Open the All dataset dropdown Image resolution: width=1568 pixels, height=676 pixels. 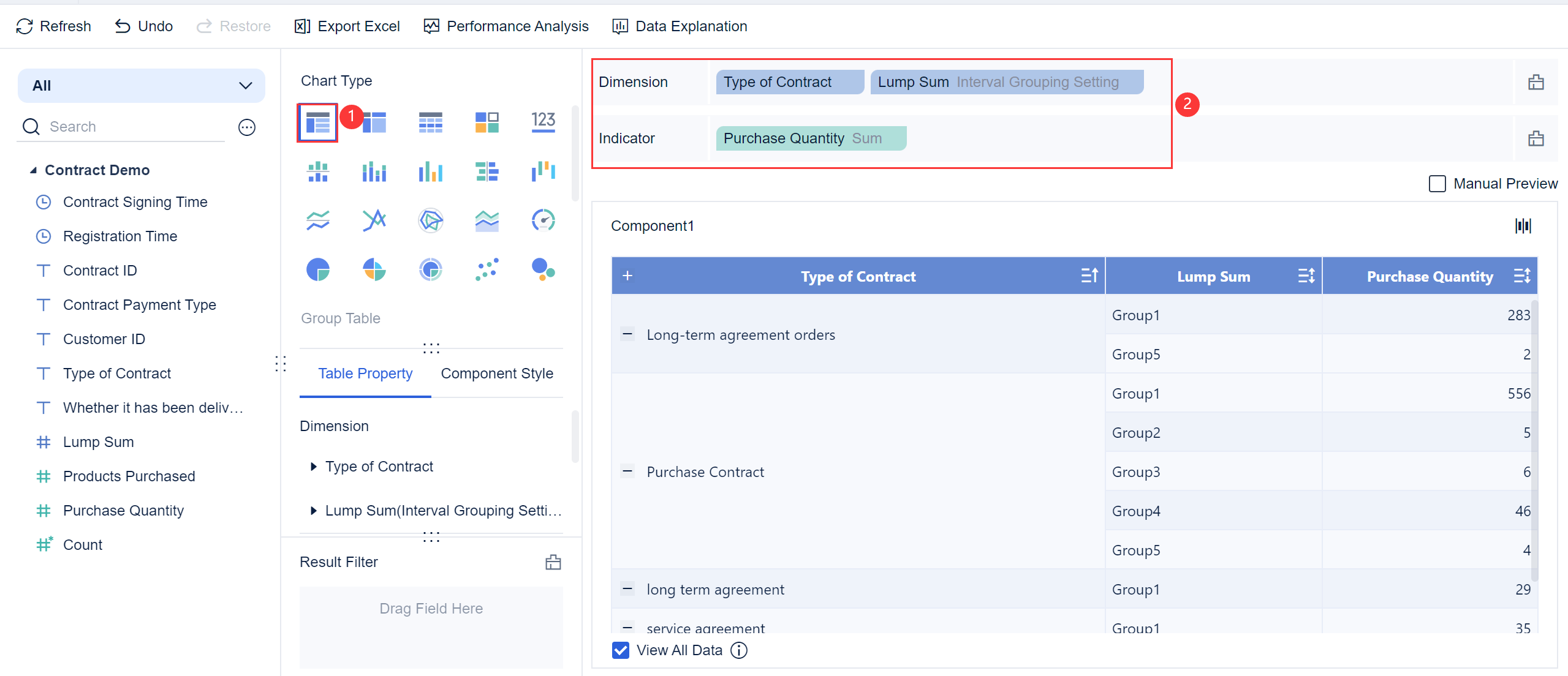point(141,86)
